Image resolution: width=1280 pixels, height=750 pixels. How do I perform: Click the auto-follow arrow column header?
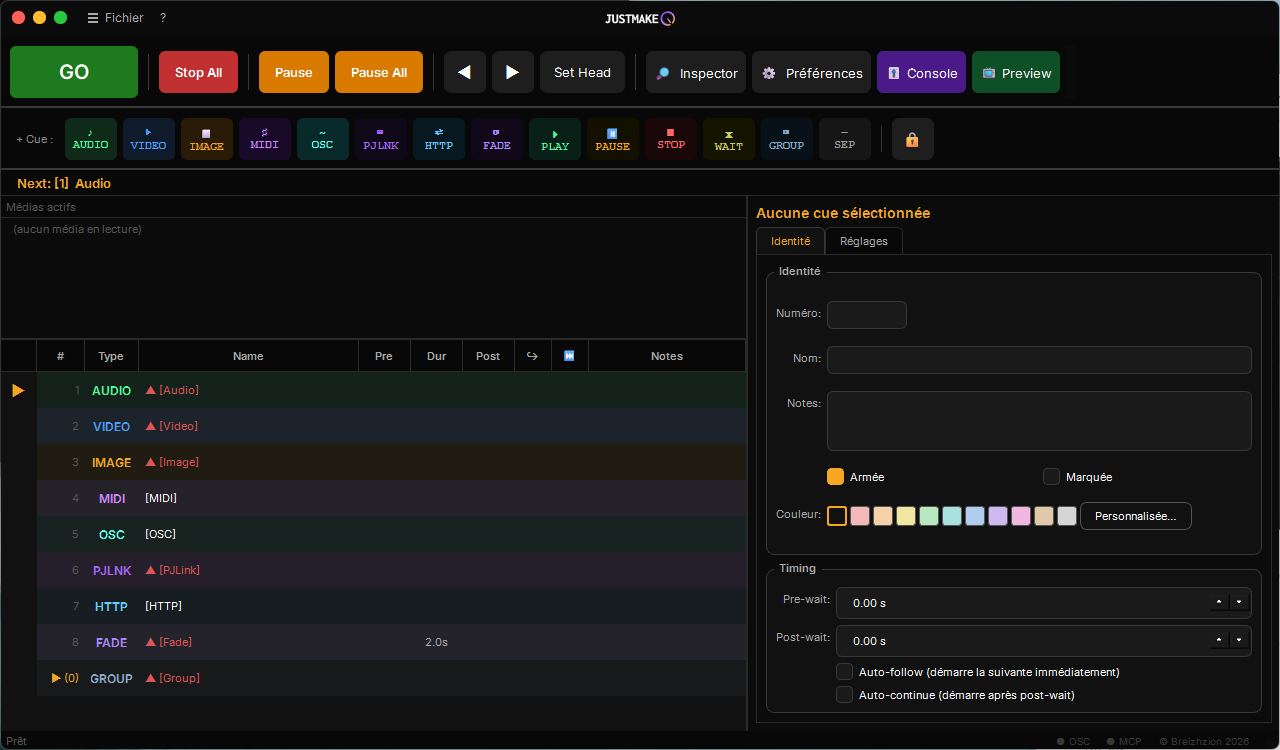(533, 356)
